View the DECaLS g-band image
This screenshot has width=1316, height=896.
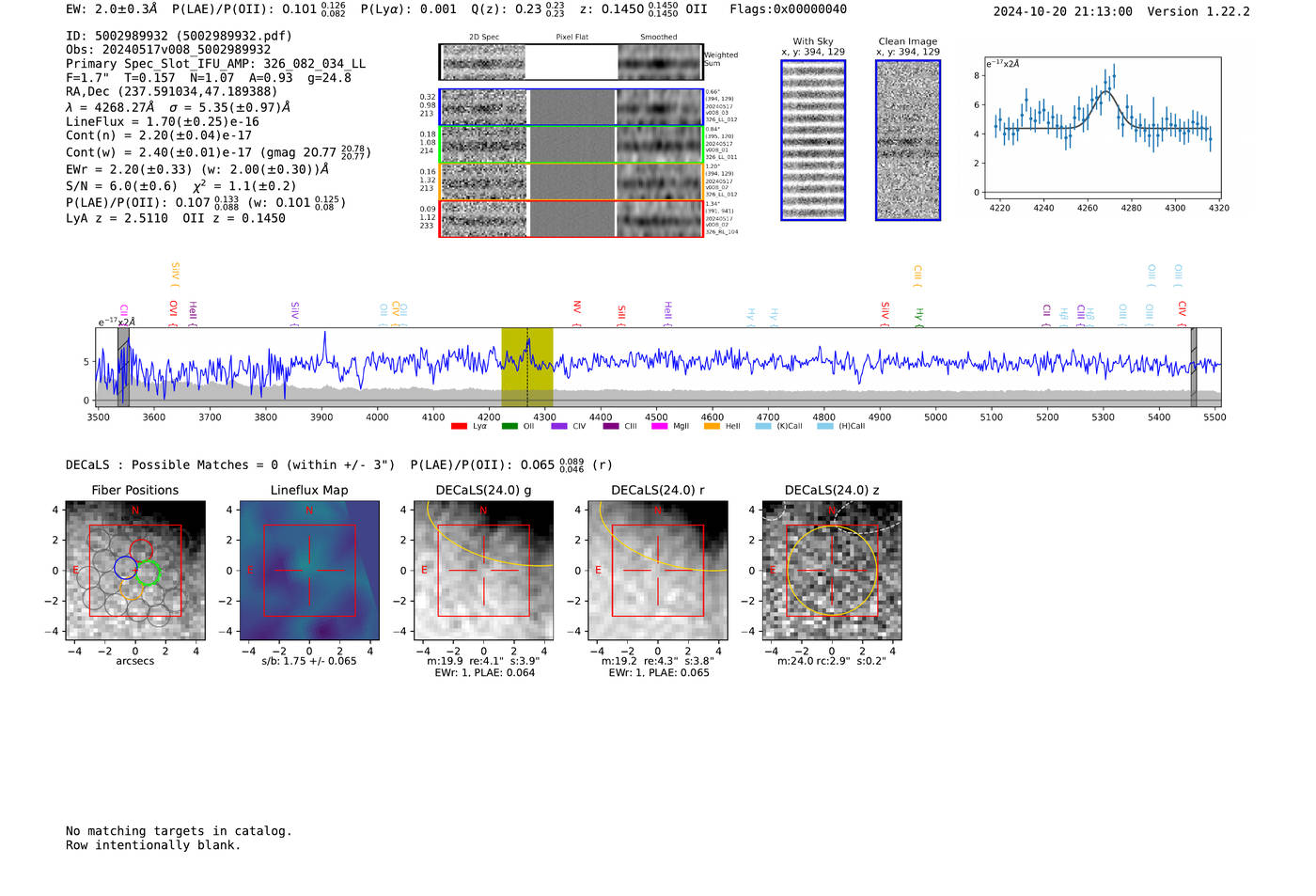484,571
